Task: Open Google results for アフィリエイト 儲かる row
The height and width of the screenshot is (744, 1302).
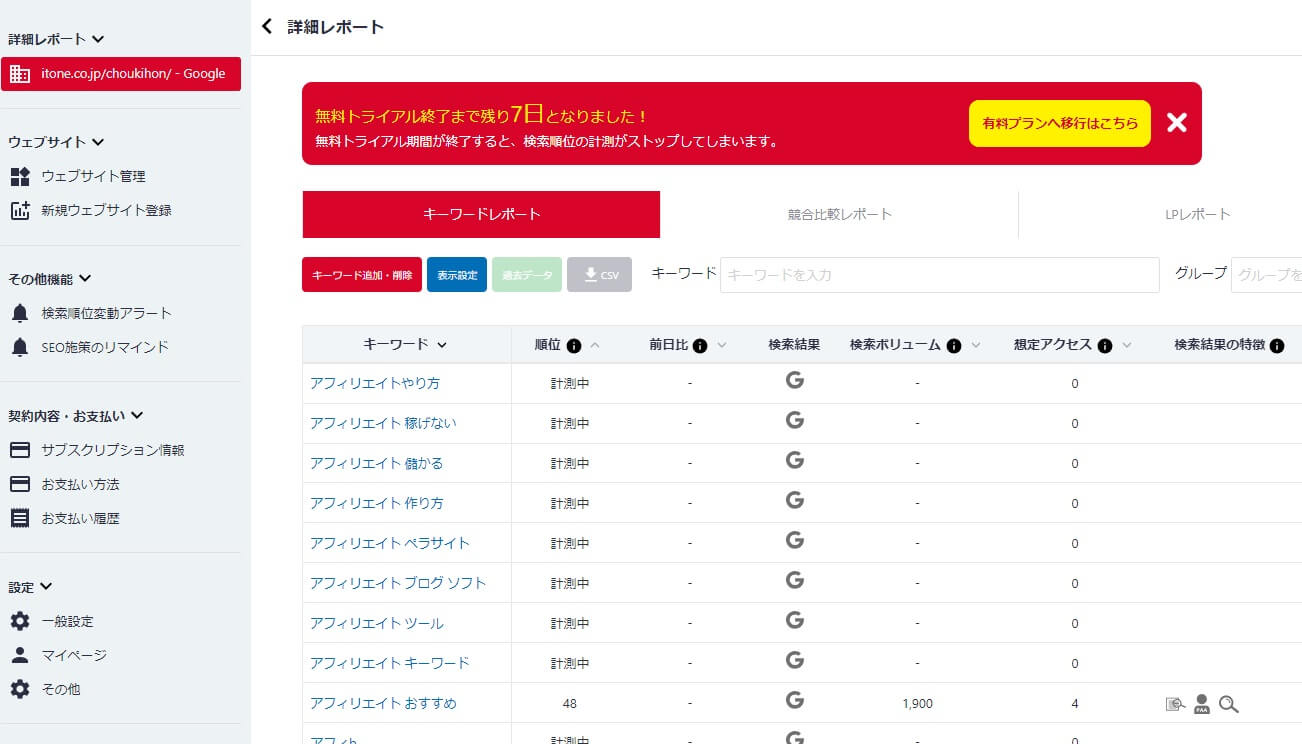Action: 795,460
